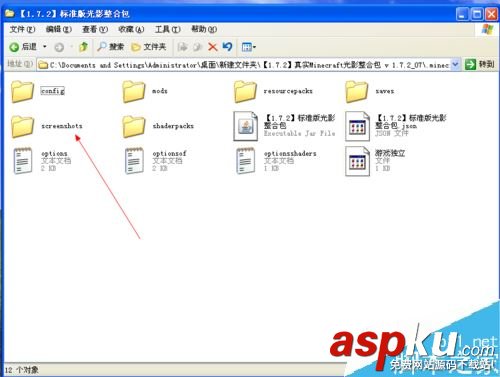This screenshot has height=377, width=500.
Task: Click the 'optionsof' file name text
Action: pyautogui.click(x=169, y=153)
